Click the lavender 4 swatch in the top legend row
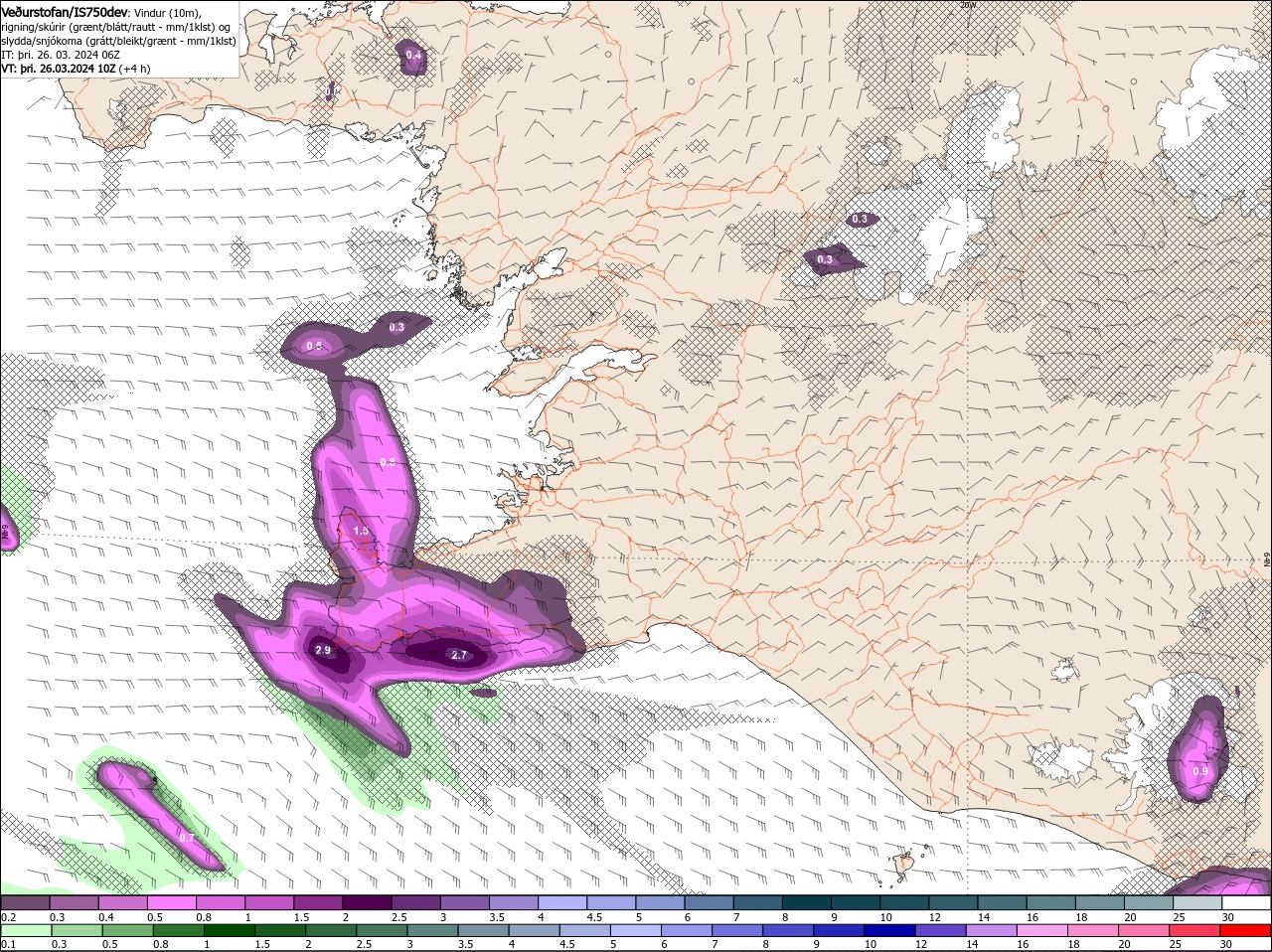The height and width of the screenshot is (952, 1272). click(x=562, y=902)
